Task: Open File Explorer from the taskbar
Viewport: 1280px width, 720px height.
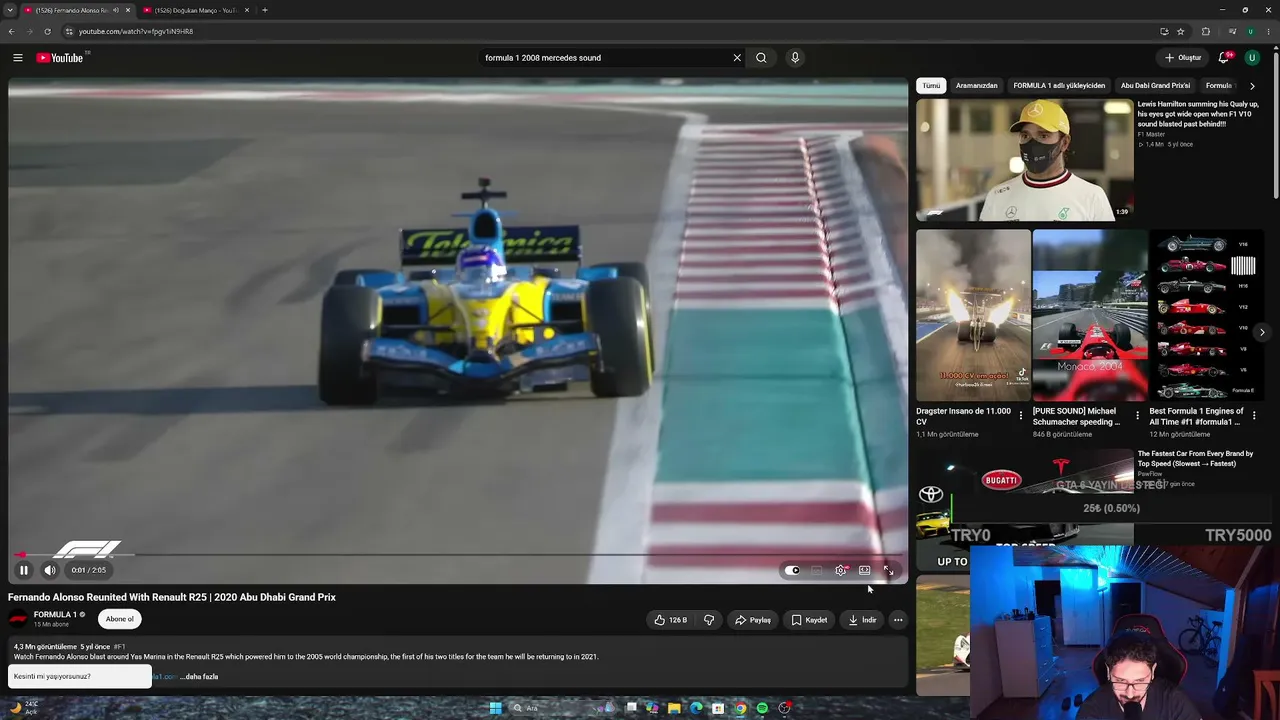Action: pyautogui.click(x=674, y=708)
